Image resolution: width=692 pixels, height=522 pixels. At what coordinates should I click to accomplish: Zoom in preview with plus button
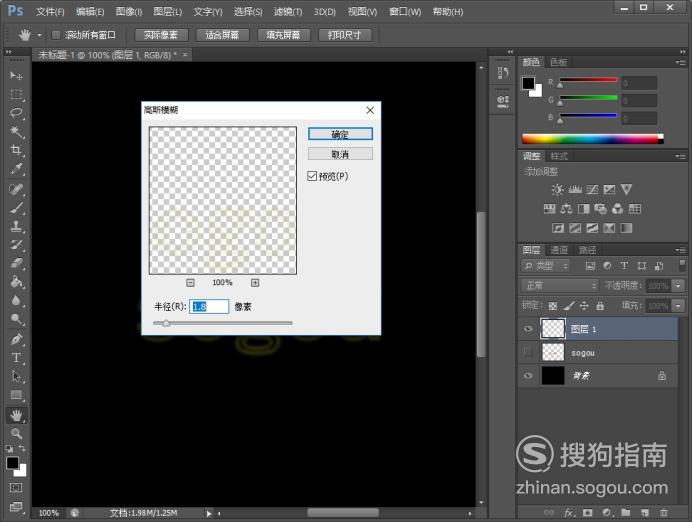[255, 282]
